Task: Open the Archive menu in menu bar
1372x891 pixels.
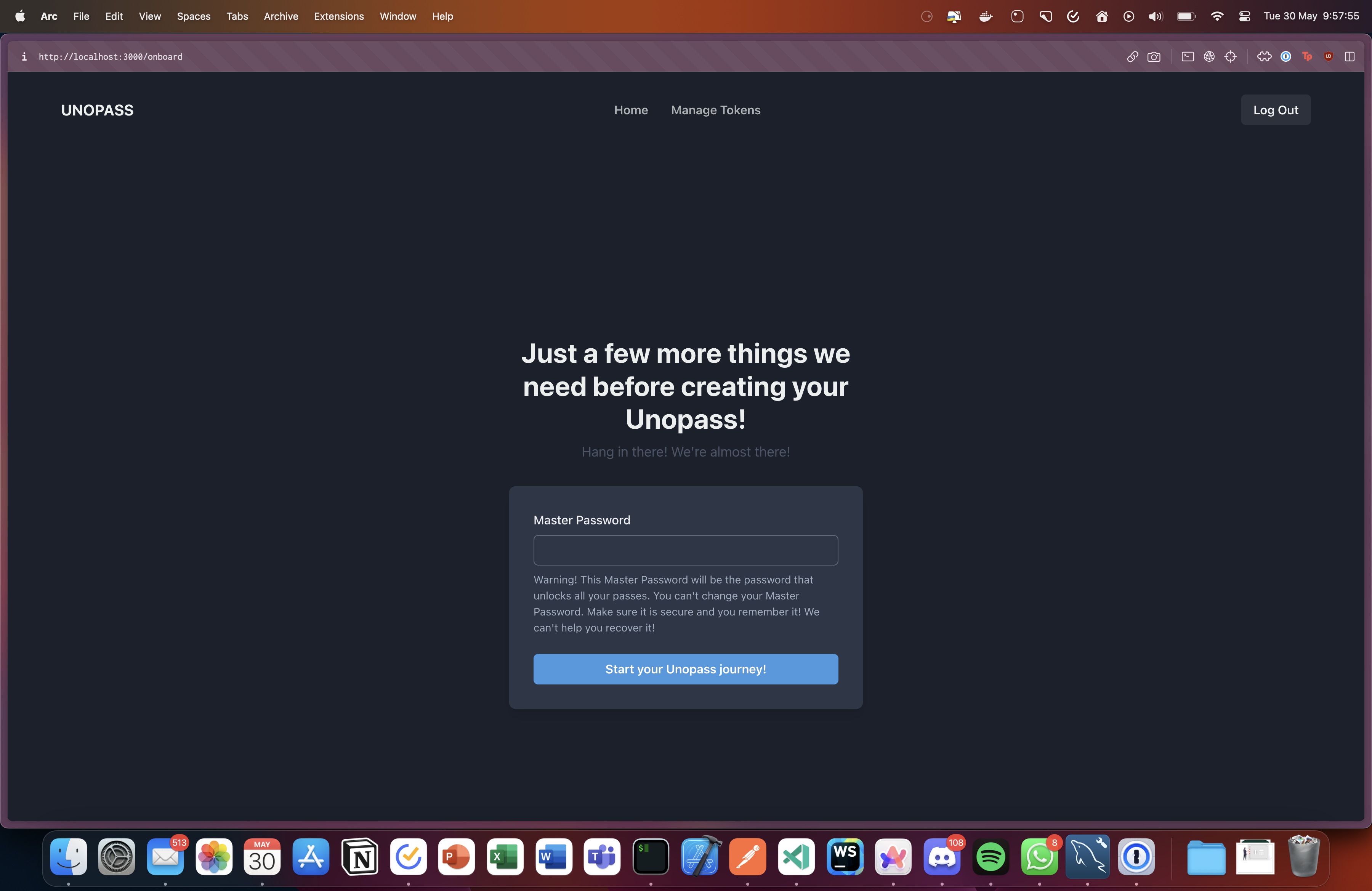Action: pyautogui.click(x=281, y=16)
